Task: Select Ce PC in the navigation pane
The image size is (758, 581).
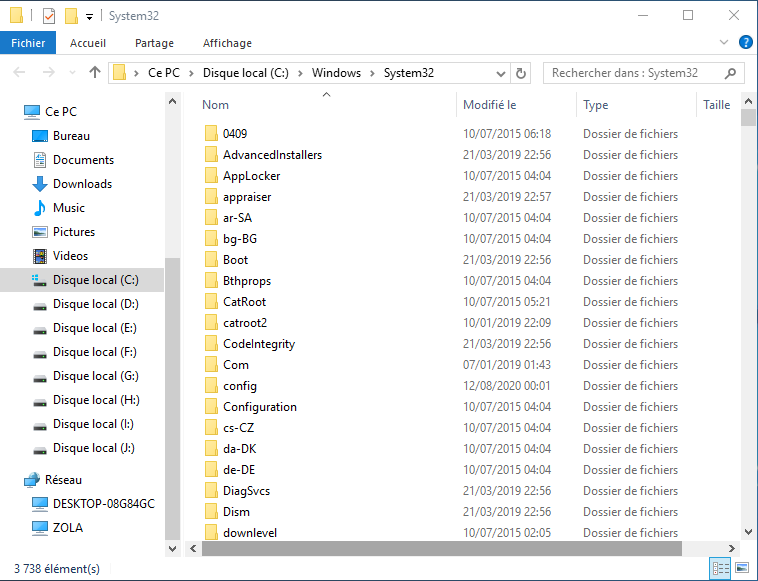Action: tap(50, 112)
